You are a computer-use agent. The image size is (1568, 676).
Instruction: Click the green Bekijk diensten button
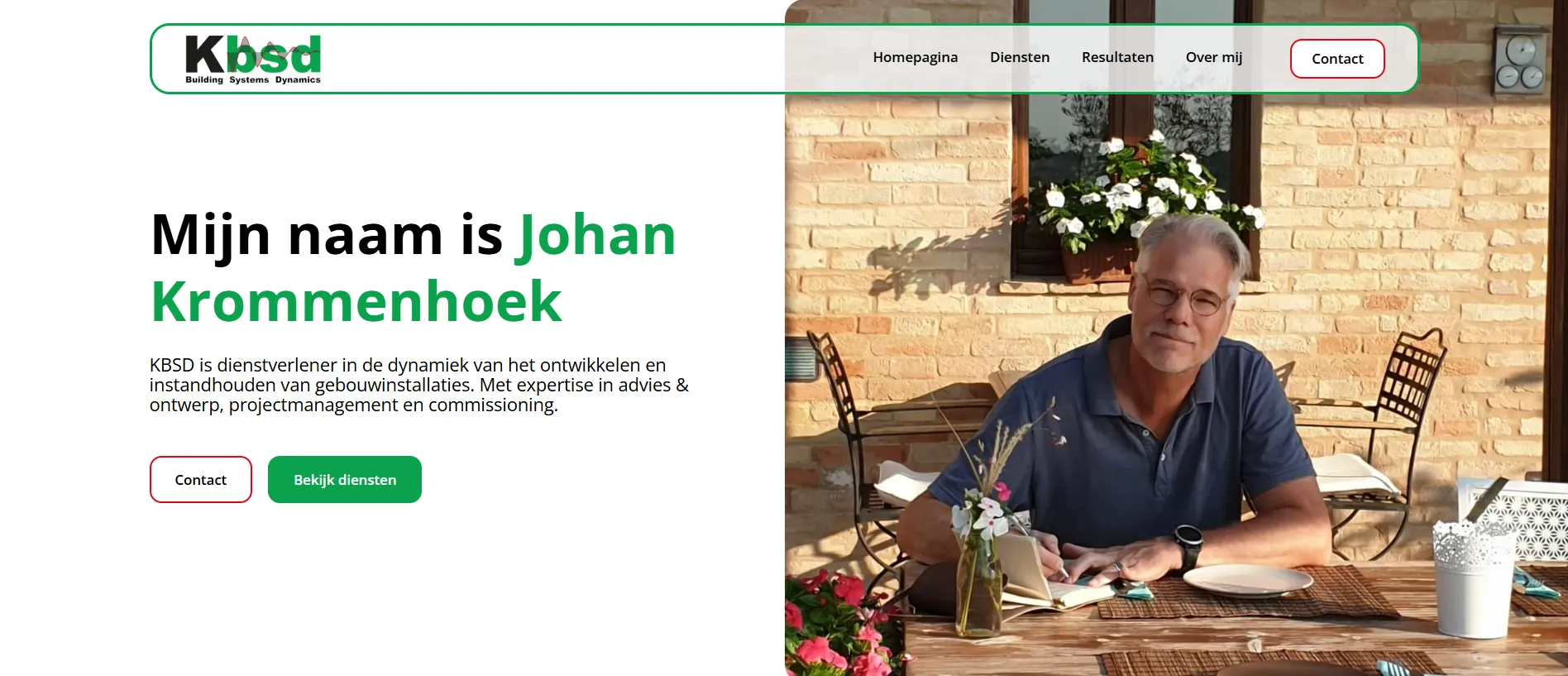(x=345, y=479)
